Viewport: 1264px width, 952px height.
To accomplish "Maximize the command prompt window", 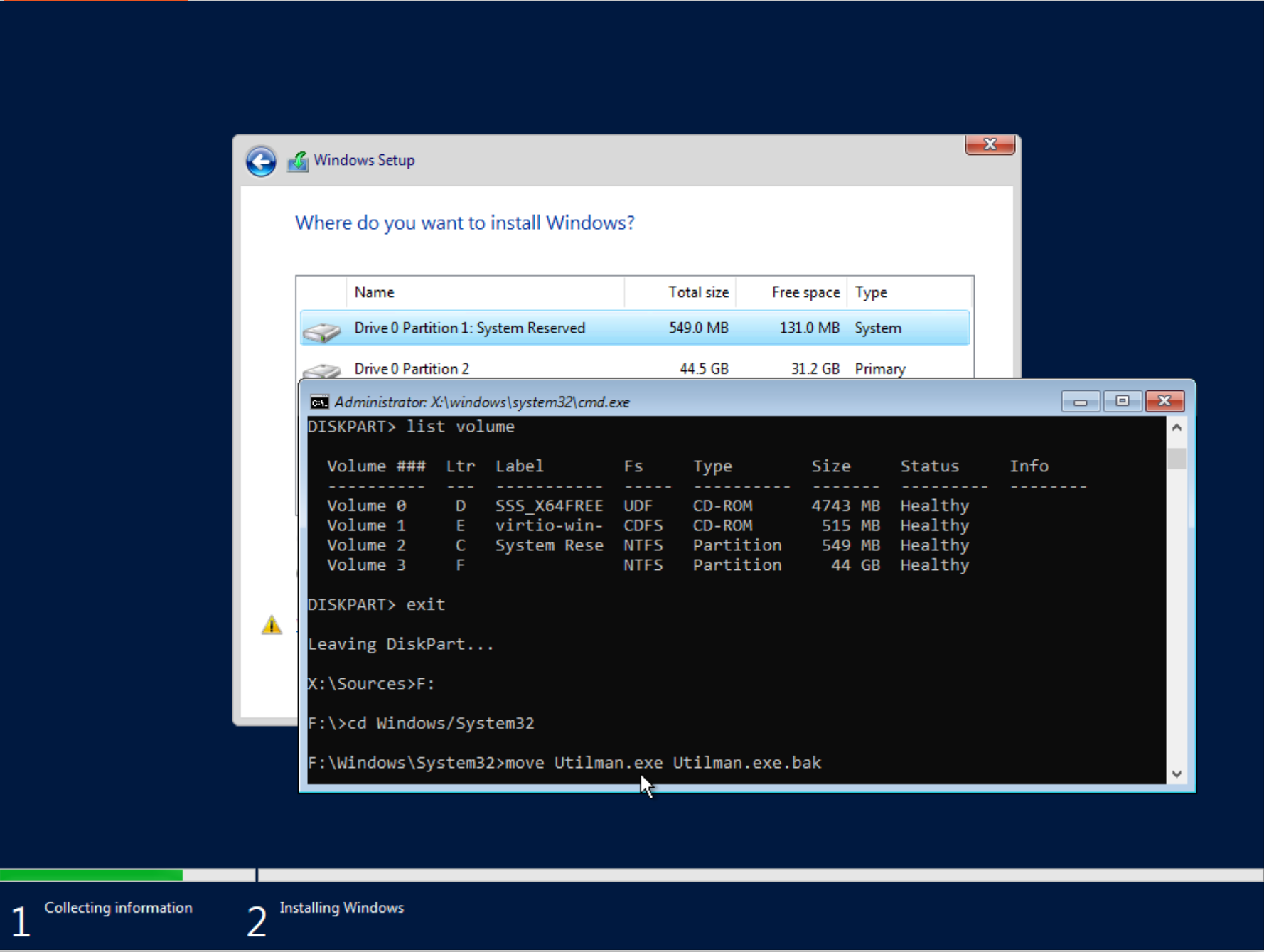I will (1122, 402).
